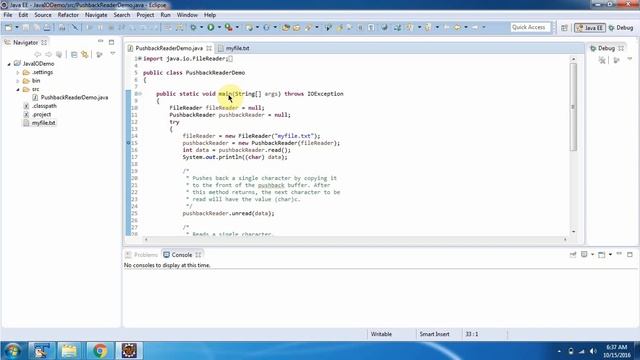Image resolution: width=640 pixels, height=360 pixels.
Task: Expand the .settings folder
Action: 18,72
